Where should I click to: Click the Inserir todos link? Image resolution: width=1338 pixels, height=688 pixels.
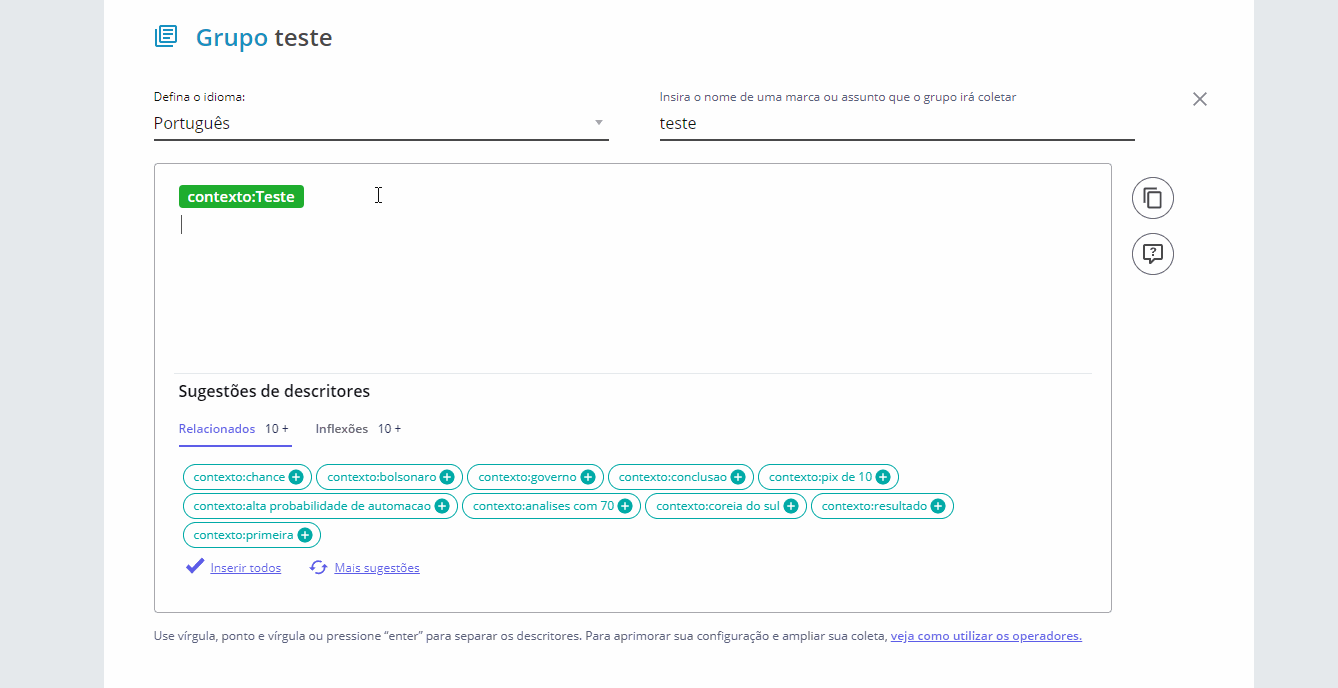coord(245,568)
